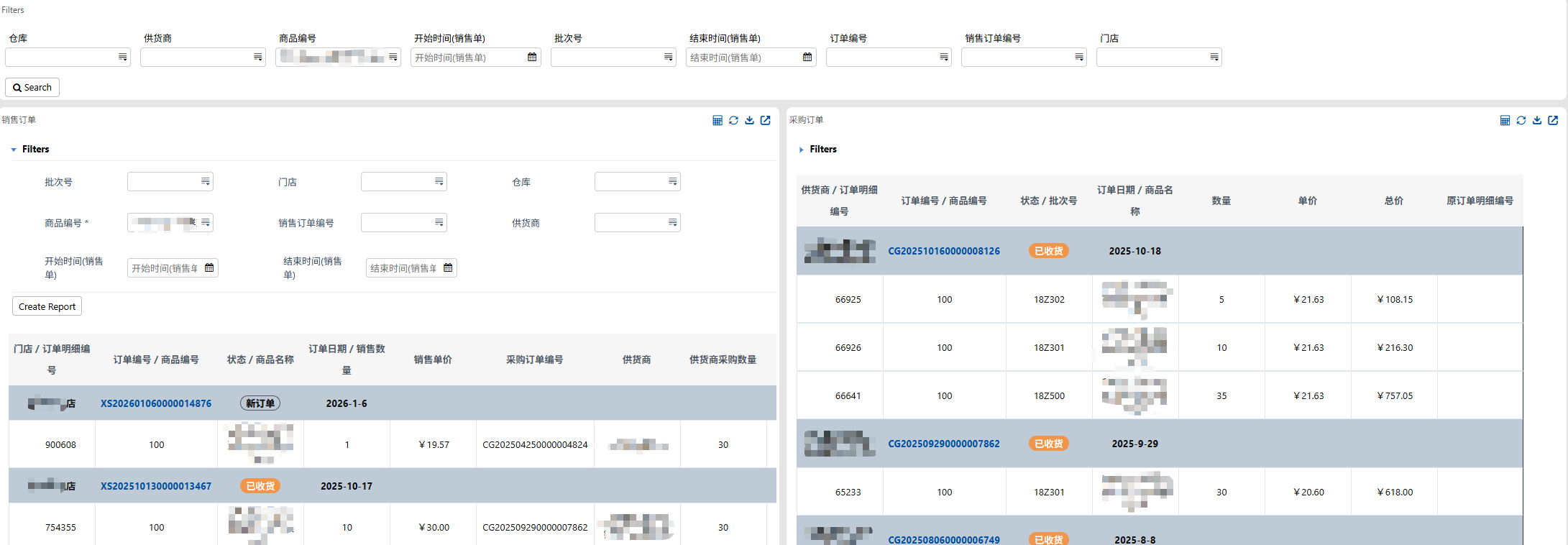
Task: Open calendar icon in 销售订单 开始时间 filter
Action: point(209,267)
